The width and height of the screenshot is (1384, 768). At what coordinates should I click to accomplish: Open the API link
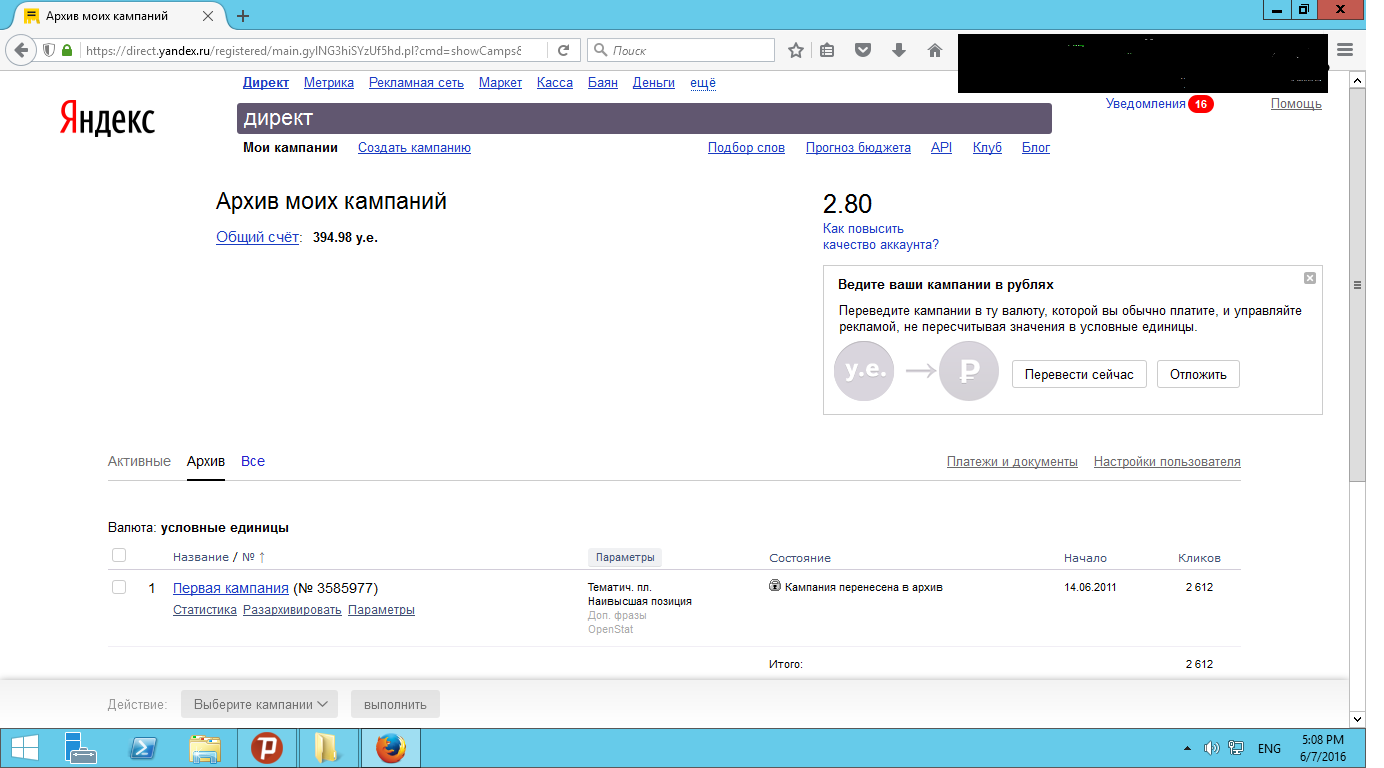(941, 147)
